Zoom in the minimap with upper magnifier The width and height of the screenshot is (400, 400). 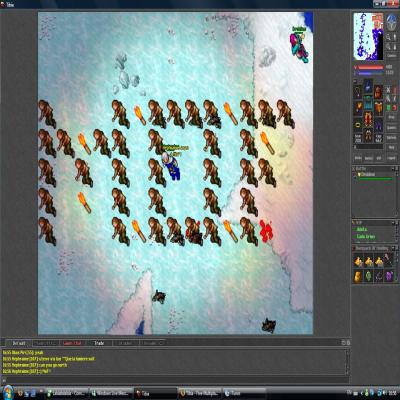point(388,37)
